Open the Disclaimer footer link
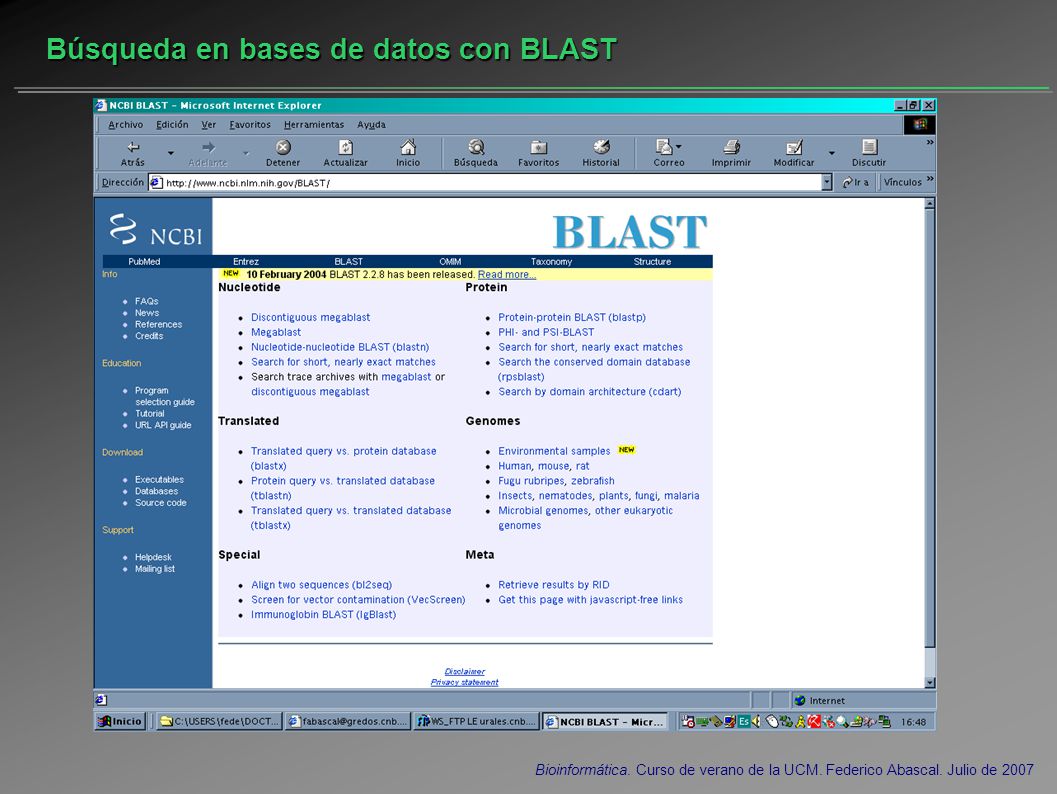1057x794 pixels. [x=464, y=671]
